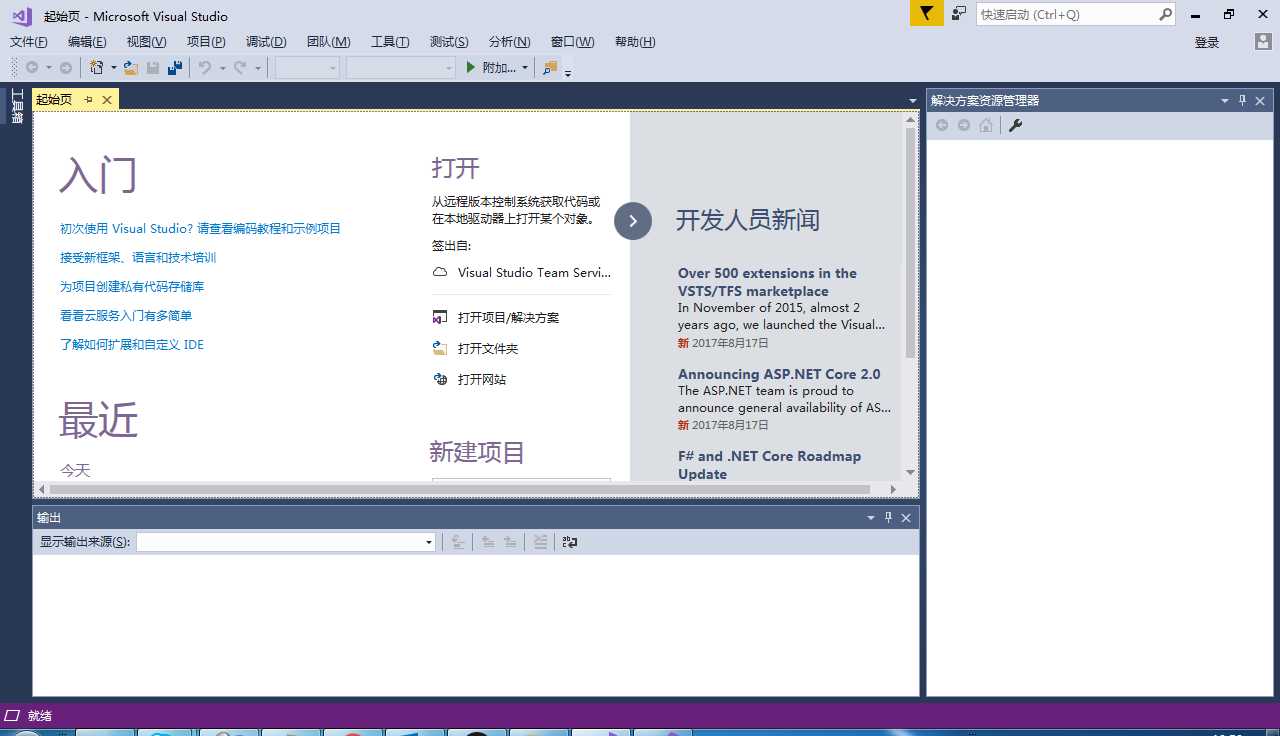Open the 帮助(H) menu
The width and height of the screenshot is (1280, 736).
(x=635, y=42)
